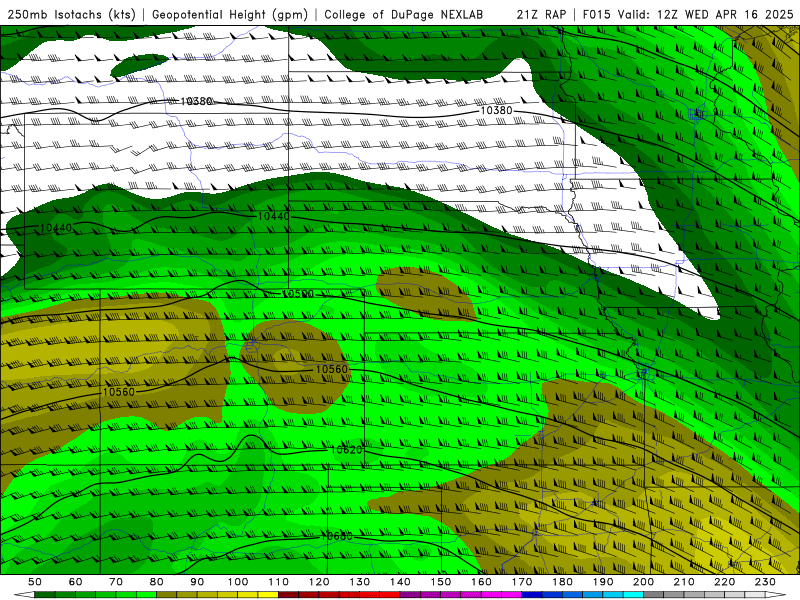The height and width of the screenshot is (600, 800).
Task: Click the 'F015 Valid: 12Z WED APR 16 2025' text
Action: 688,15
